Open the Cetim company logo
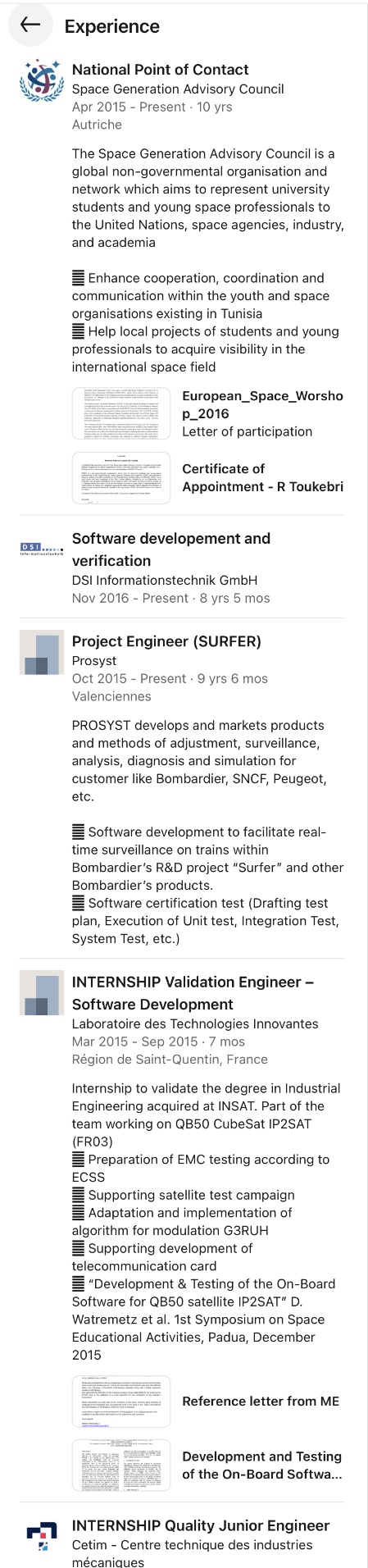368x1568 pixels. click(x=42, y=1536)
